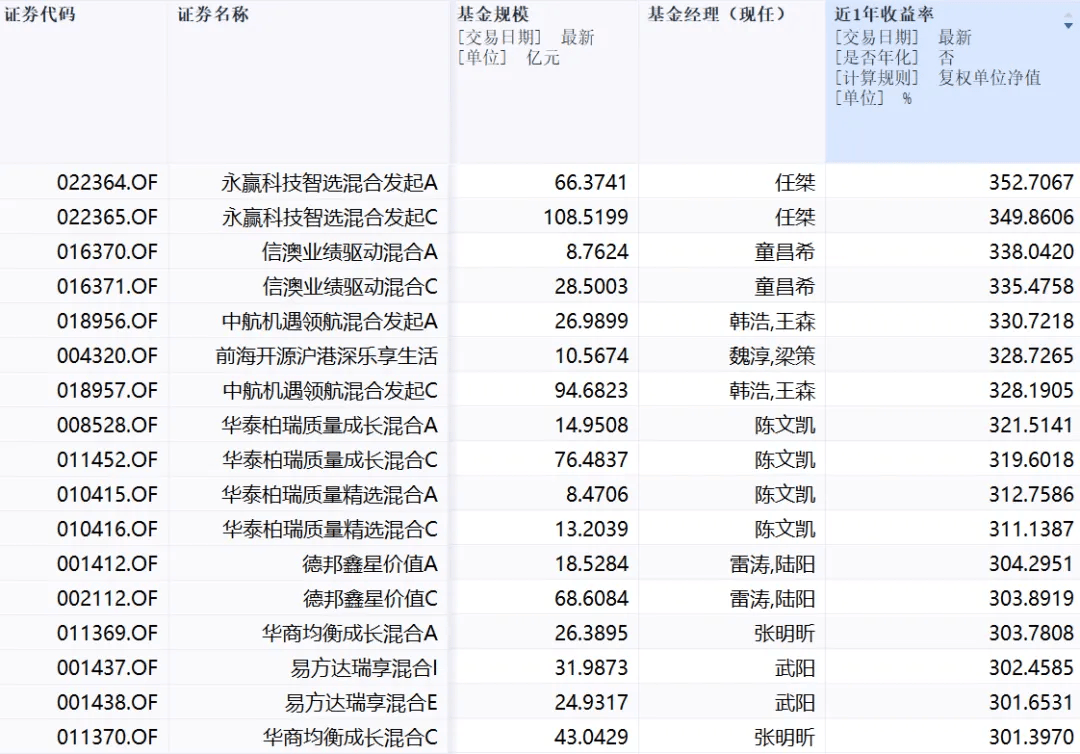Viewport: 1080px width, 754px height.
Task: Click return value 301.3970 in last row
Action: coord(1031,737)
